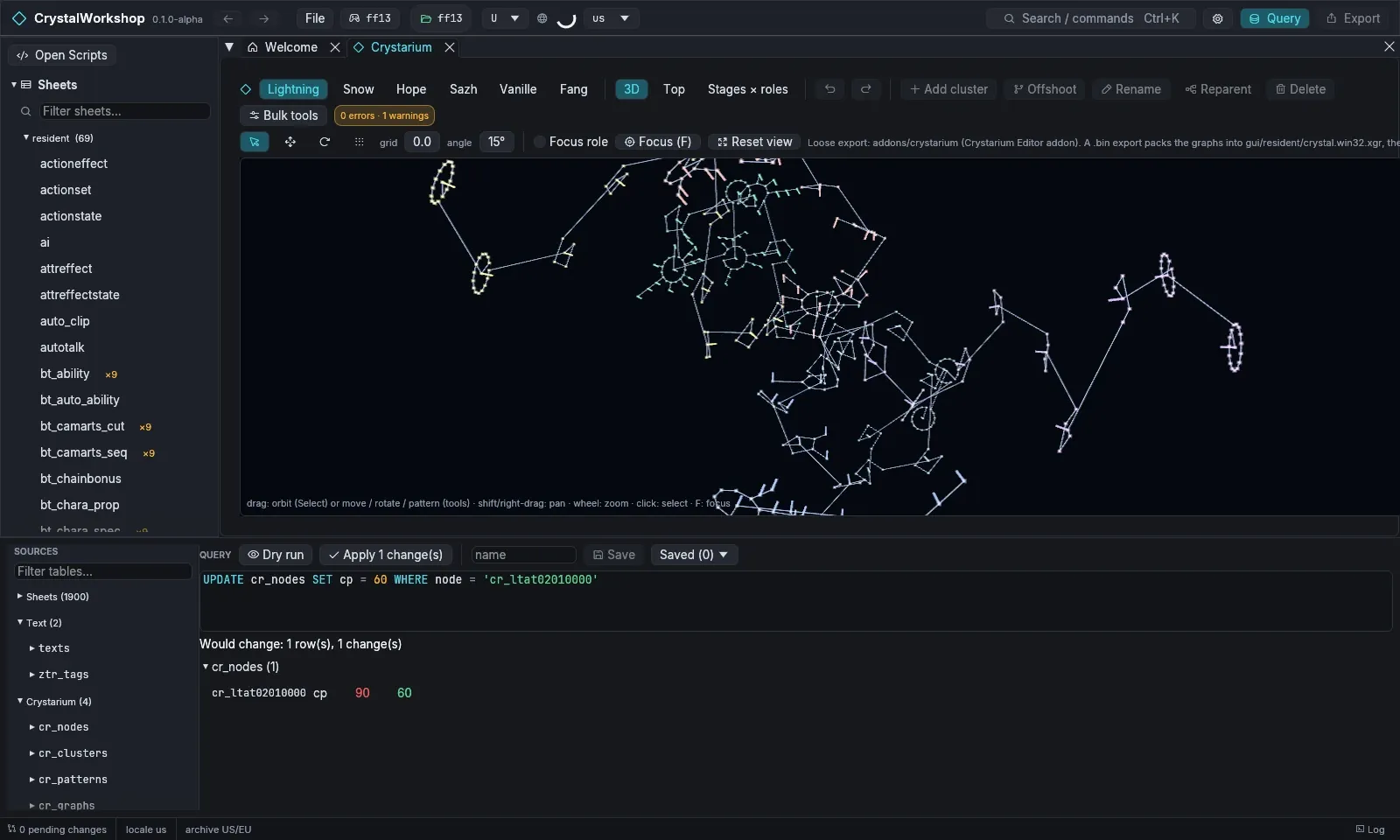Switch to the Welcome tab
Image resolution: width=1400 pixels, height=840 pixels.
coord(283,47)
